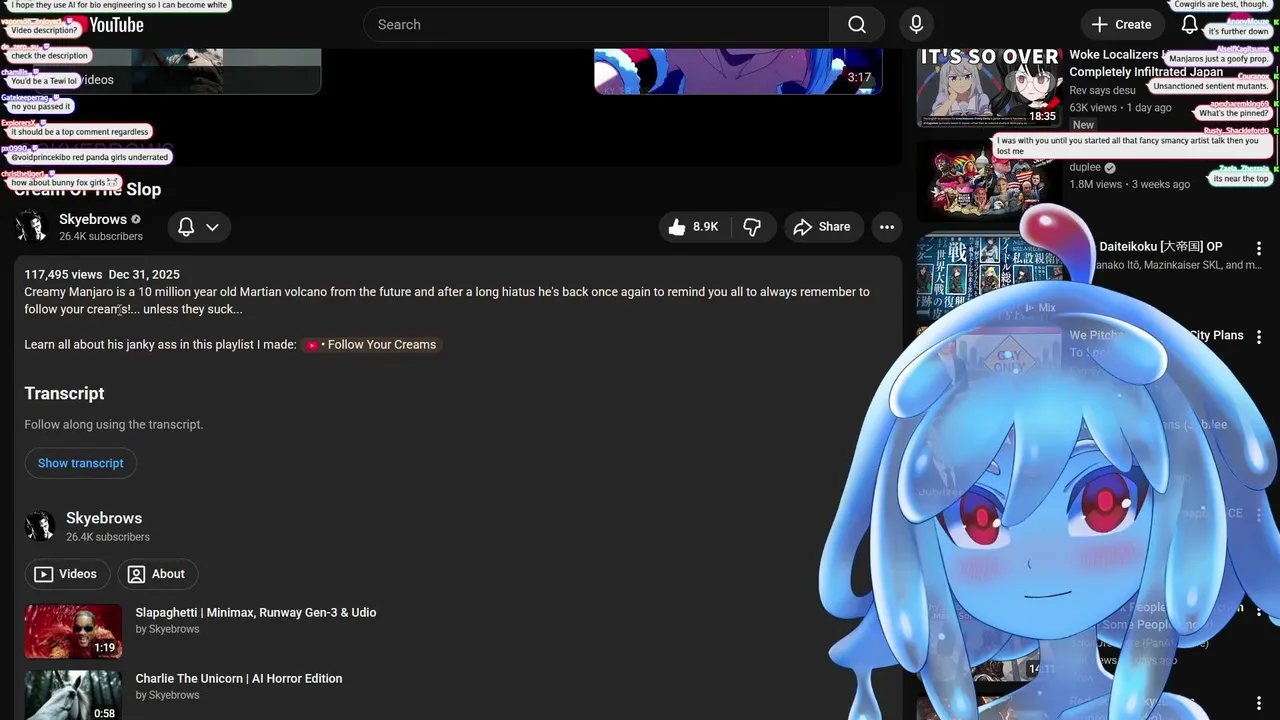The image size is (1280, 720).
Task: Show the video transcript
Action: pos(81,463)
